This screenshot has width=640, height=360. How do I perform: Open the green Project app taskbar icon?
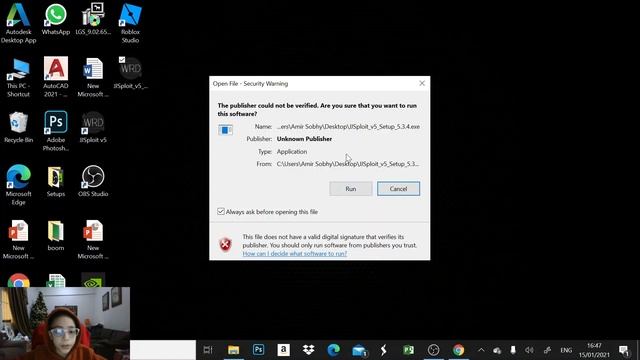[408, 350]
